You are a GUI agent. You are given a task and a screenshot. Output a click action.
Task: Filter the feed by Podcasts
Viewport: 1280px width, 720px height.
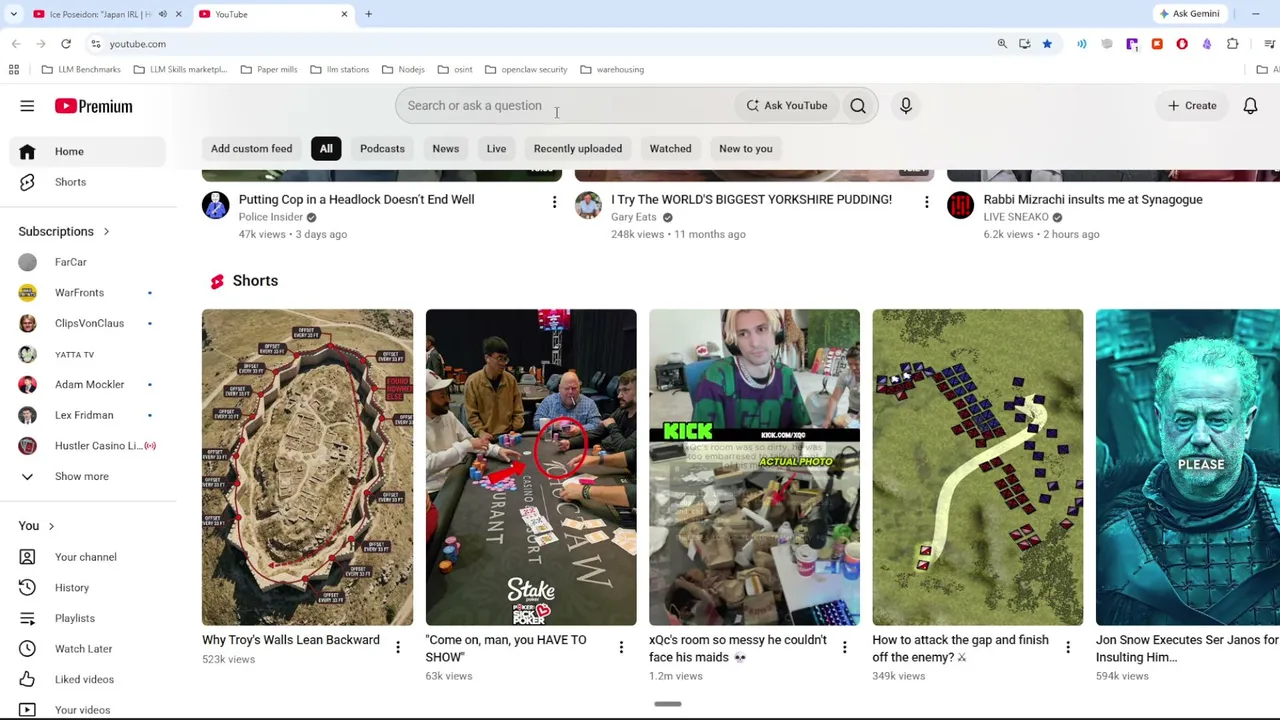pos(382,149)
